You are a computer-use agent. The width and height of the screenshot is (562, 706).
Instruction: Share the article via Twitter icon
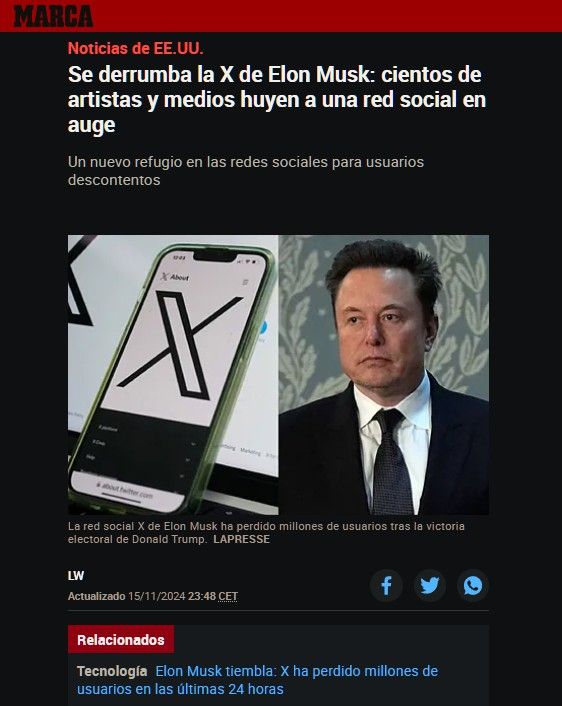pyautogui.click(x=430, y=586)
